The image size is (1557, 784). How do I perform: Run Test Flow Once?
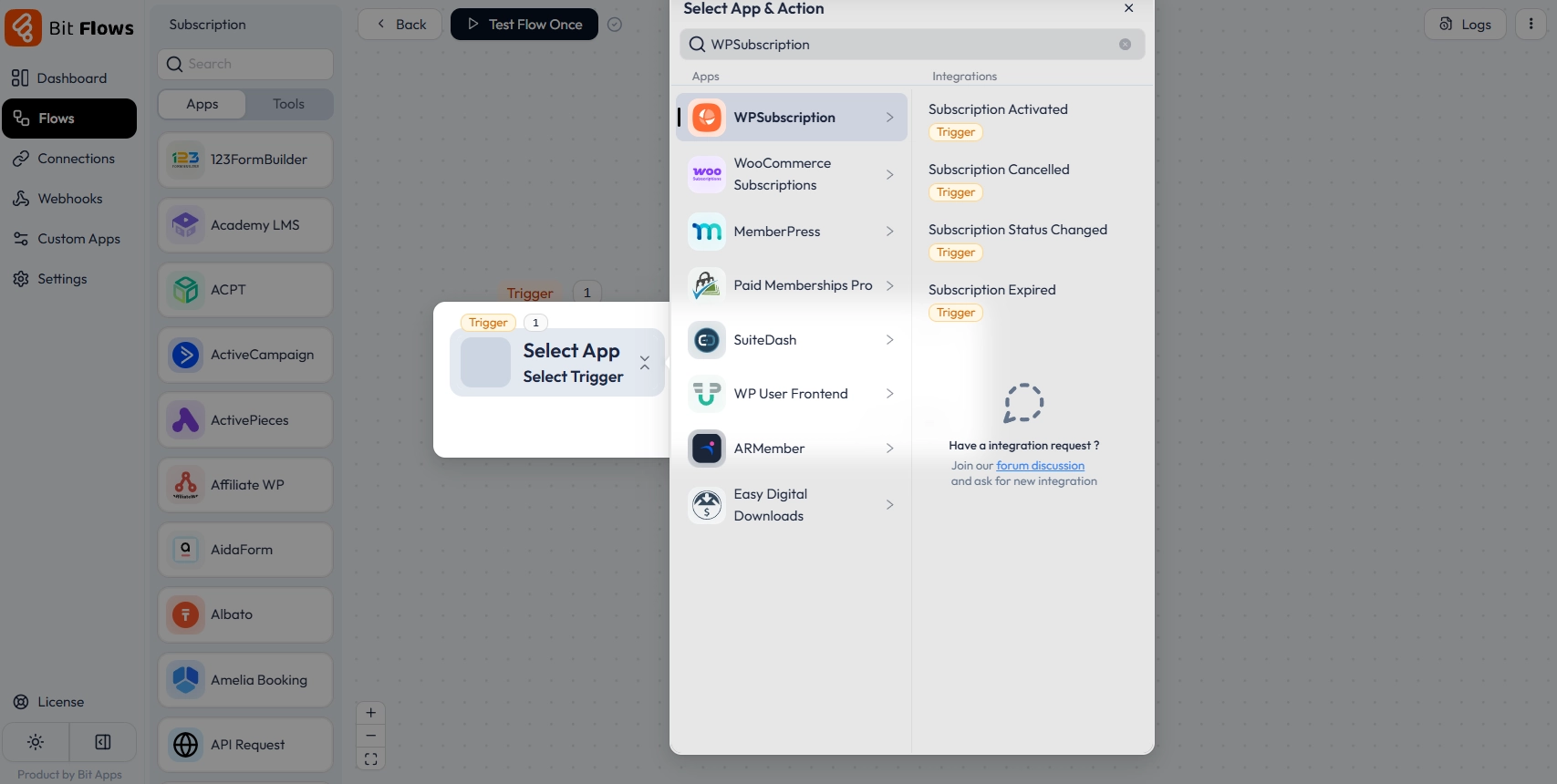pyautogui.click(x=524, y=25)
